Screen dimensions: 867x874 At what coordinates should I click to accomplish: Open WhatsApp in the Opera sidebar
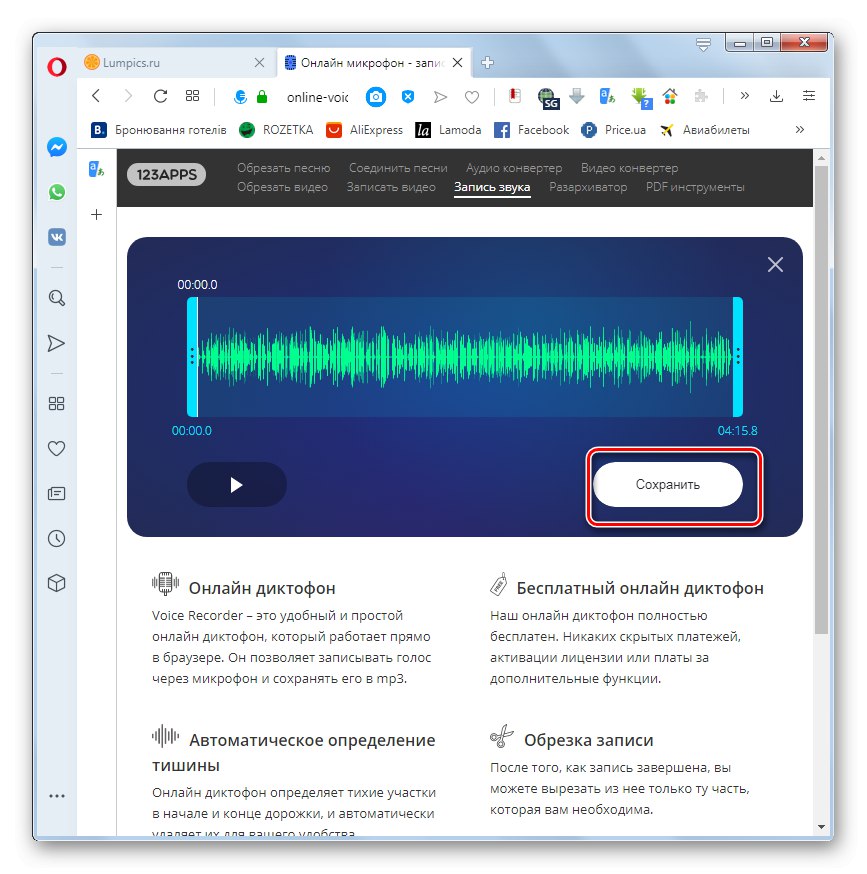pos(56,192)
